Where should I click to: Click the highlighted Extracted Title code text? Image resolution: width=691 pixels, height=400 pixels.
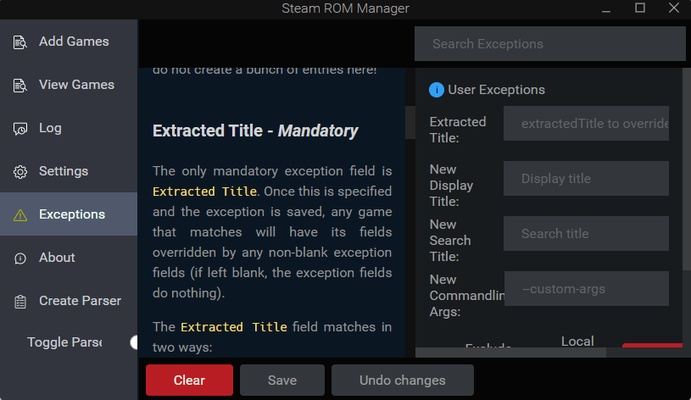pos(205,191)
